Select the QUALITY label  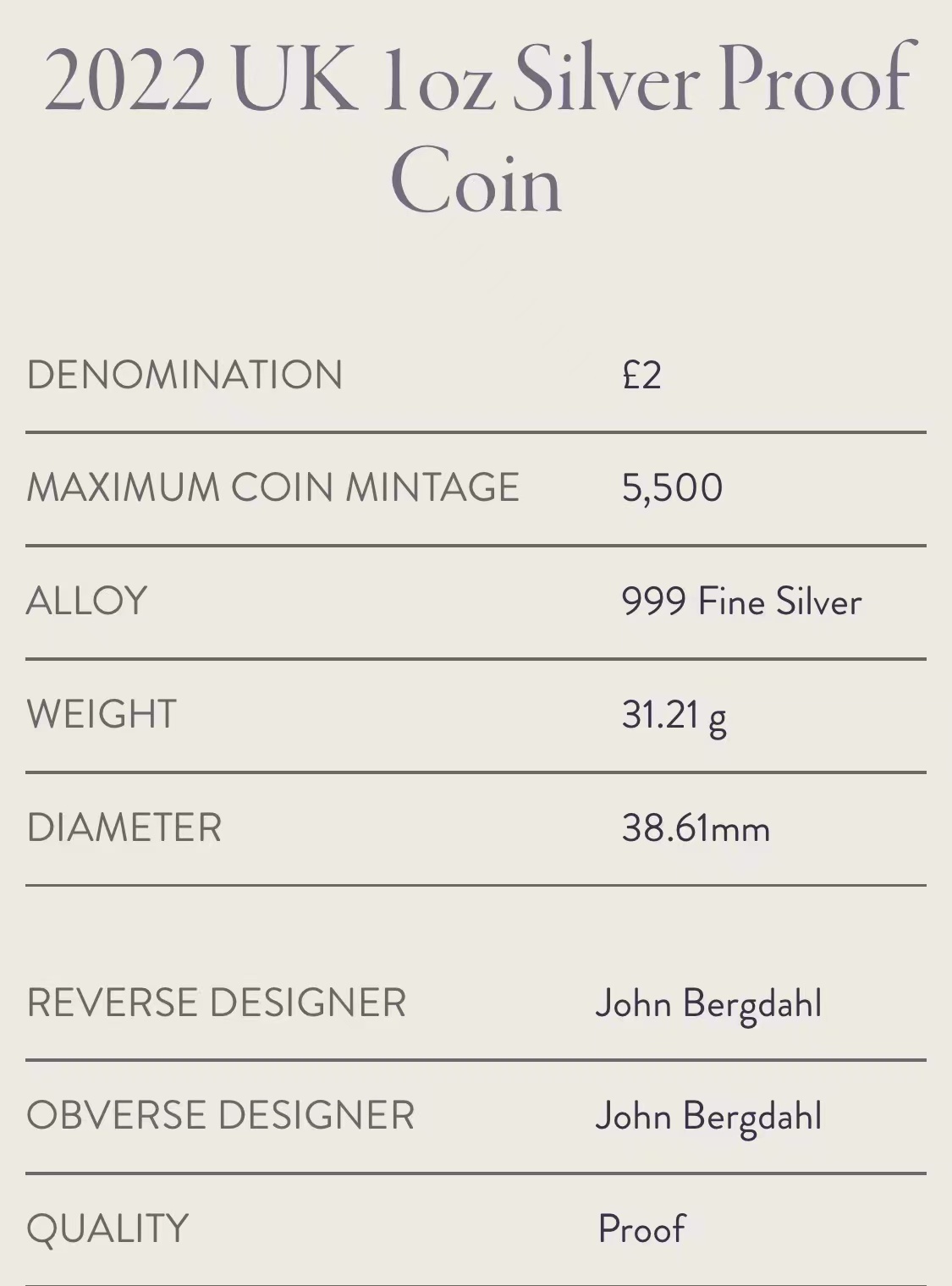(x=107, y=1228)
